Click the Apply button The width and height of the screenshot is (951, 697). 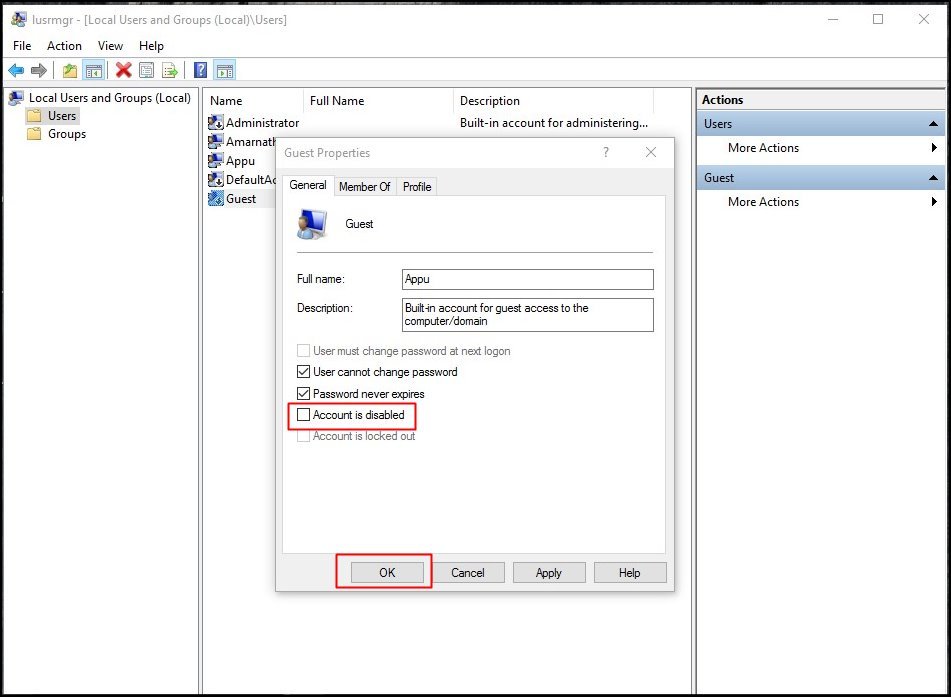[549, 573]
